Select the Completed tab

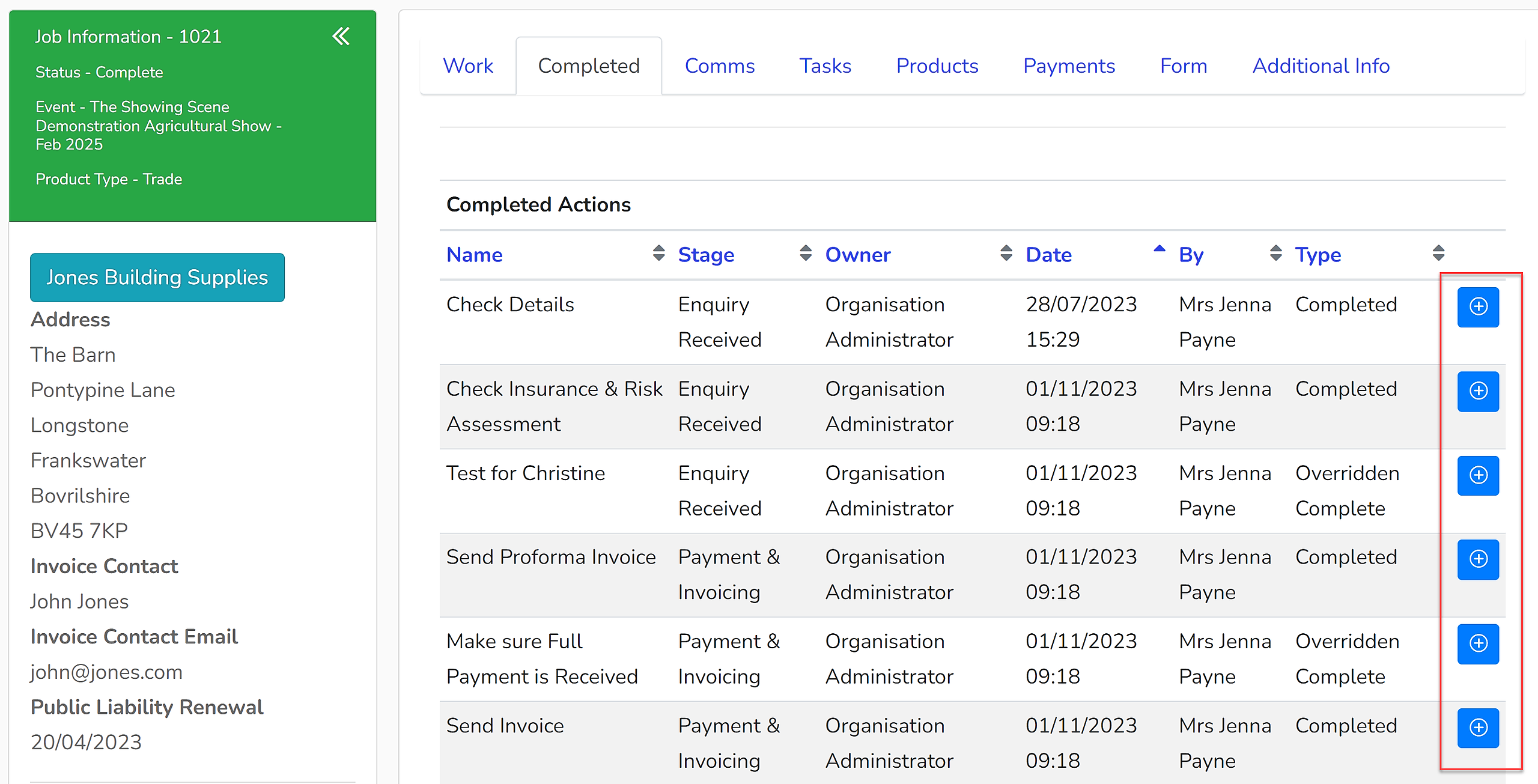(x=589, y=65)
